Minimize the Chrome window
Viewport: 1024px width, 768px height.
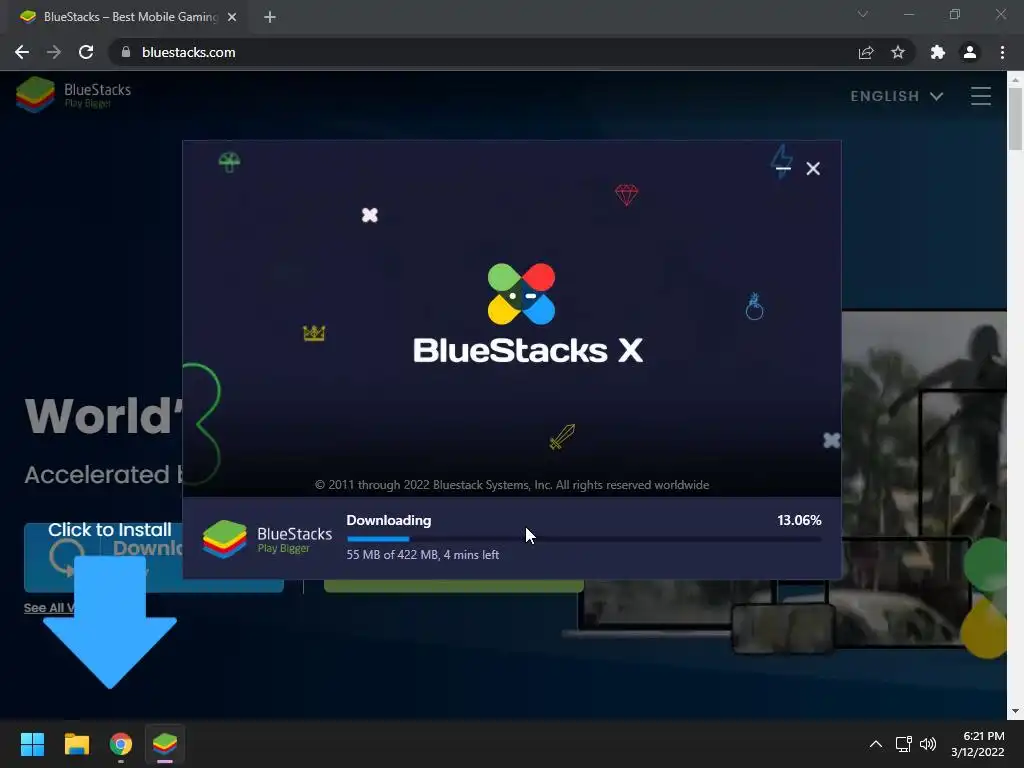pyautogui.click(x=908, y=14)
